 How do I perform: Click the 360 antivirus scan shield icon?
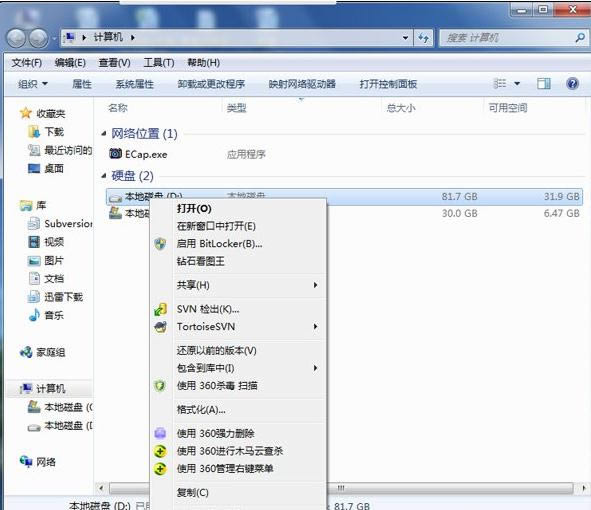(160, 386)
